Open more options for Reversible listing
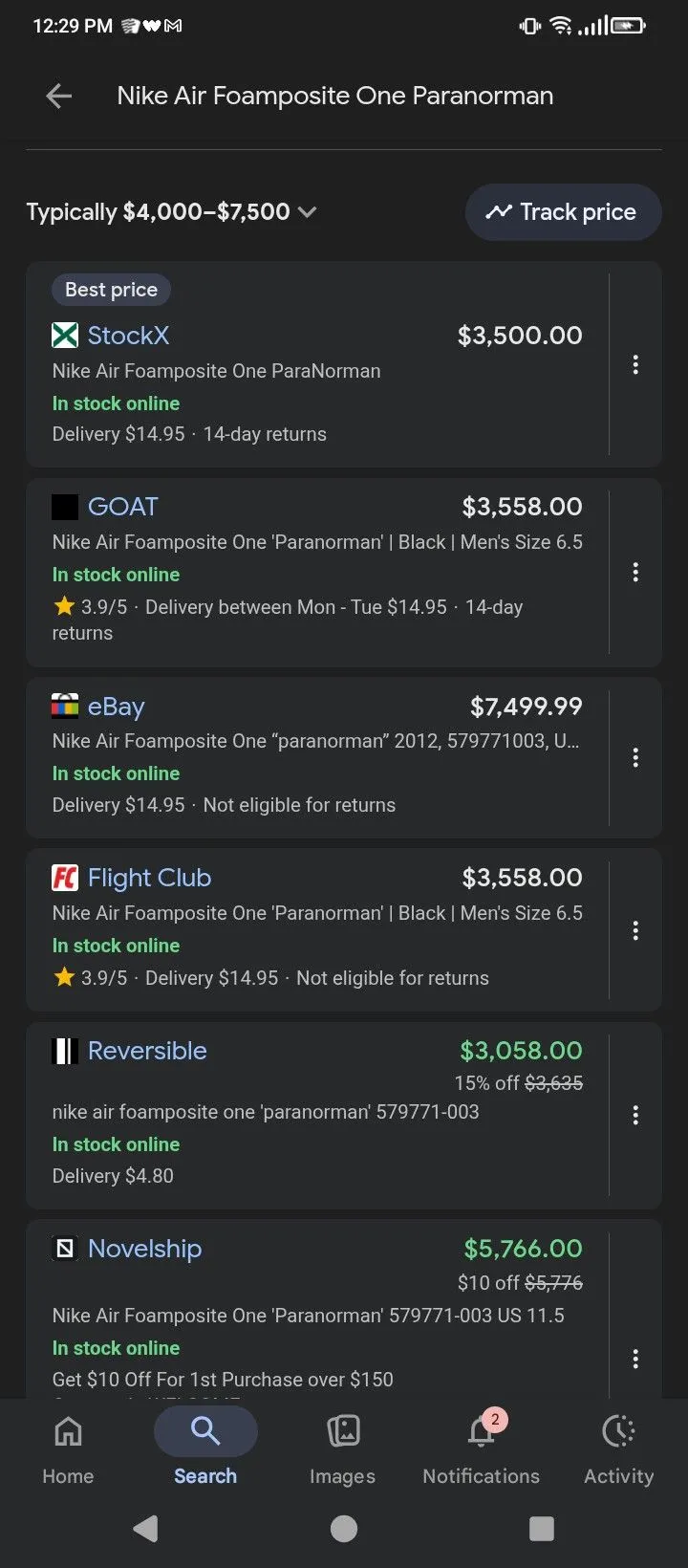 pos(635,1115)
